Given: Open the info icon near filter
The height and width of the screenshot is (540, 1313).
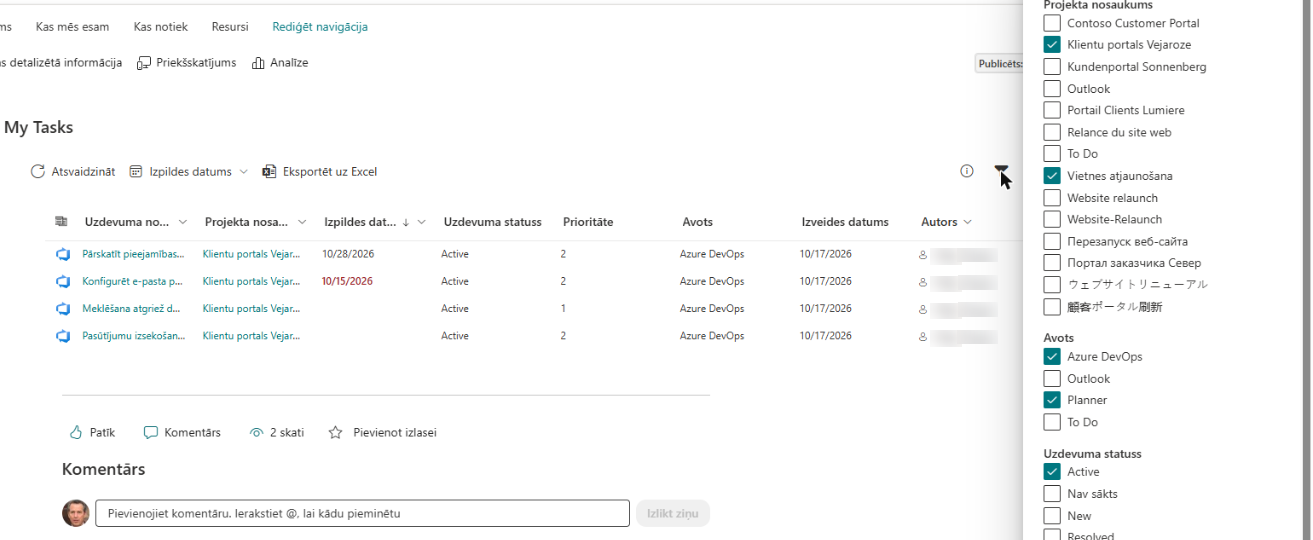Looking at the screenshot, I should tap(967, 171).
